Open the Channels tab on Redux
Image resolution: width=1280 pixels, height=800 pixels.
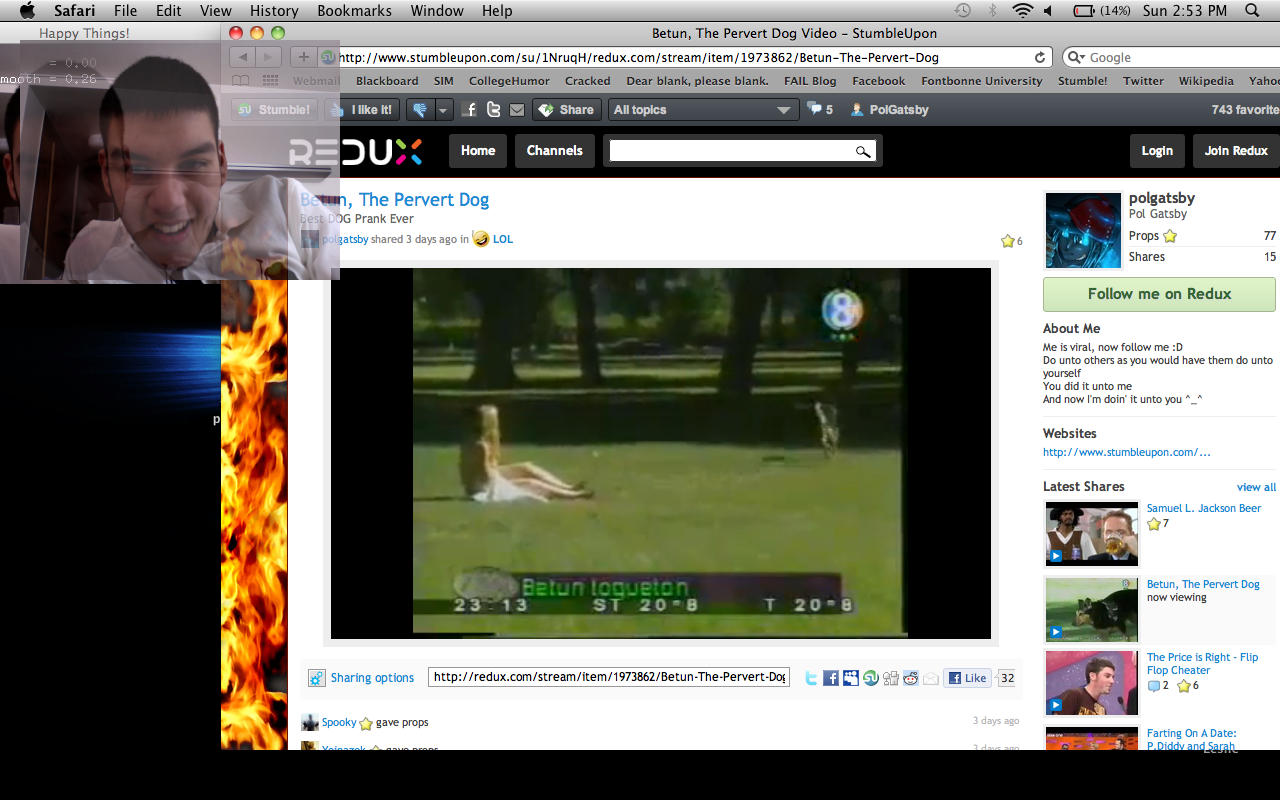[x=554, y=151]
